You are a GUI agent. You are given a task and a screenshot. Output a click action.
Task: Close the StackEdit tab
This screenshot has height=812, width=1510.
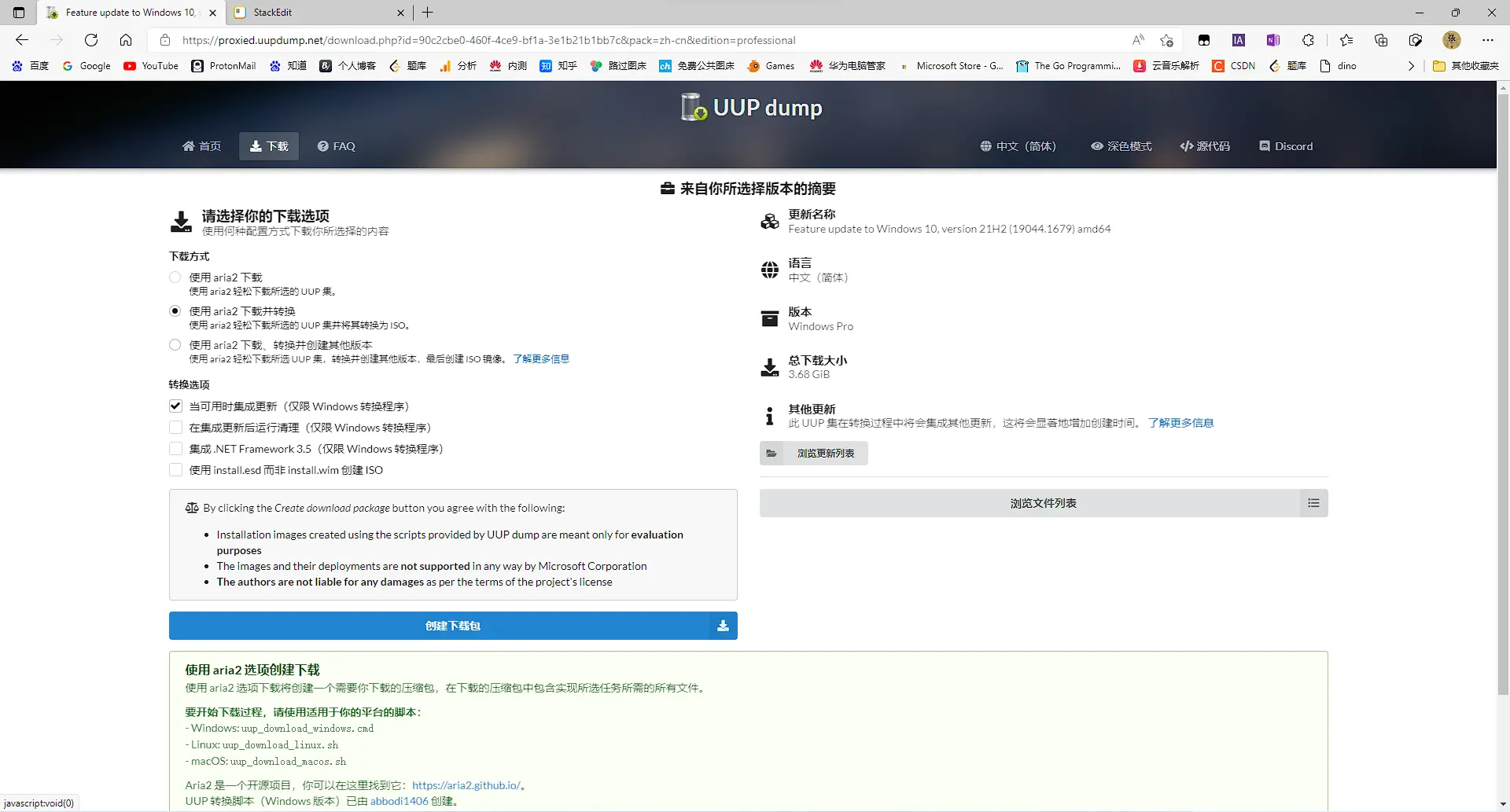(x=400, y=13)
